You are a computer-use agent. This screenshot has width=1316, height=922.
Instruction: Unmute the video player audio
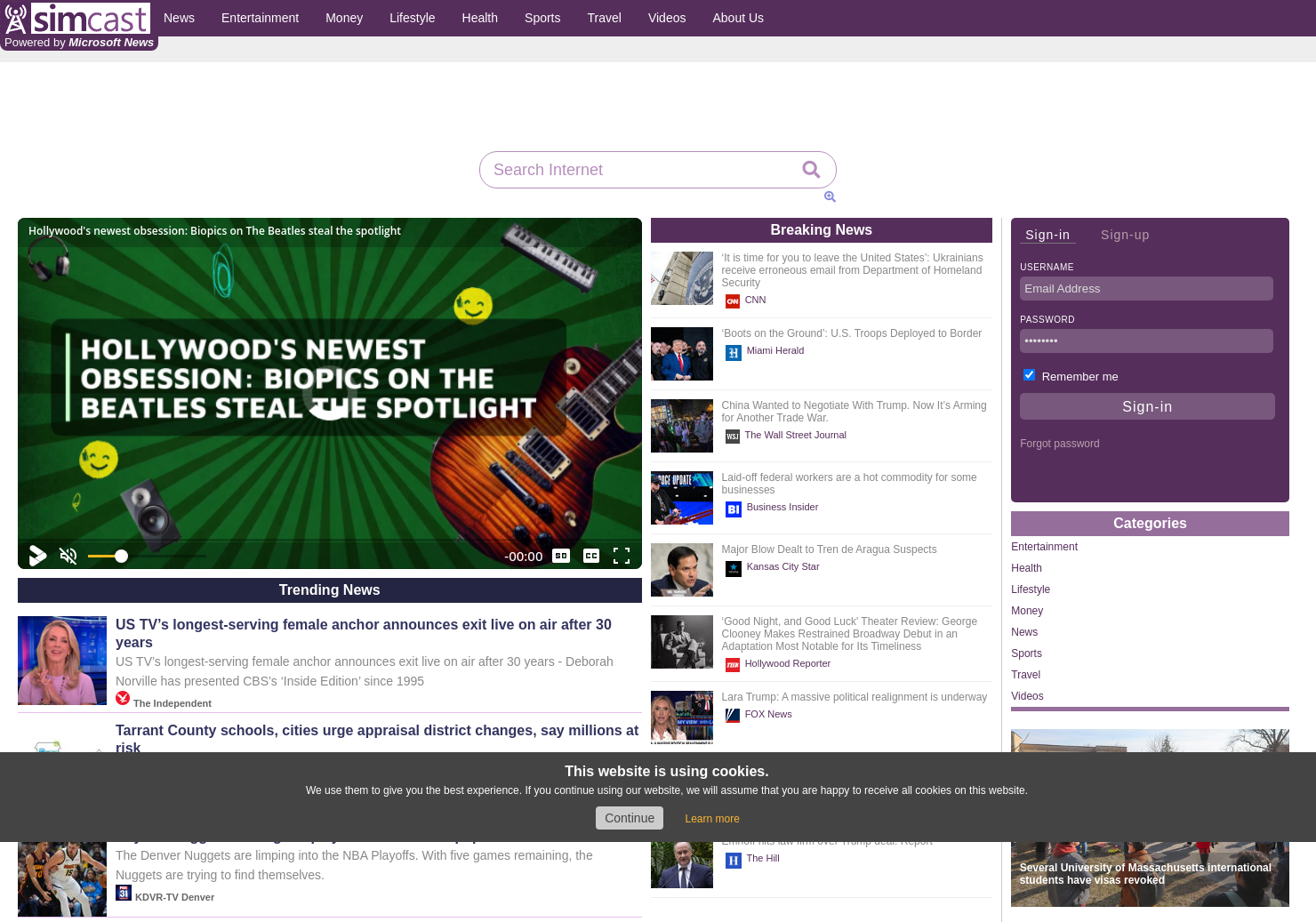pyautogui.click(x=68, y=557)
